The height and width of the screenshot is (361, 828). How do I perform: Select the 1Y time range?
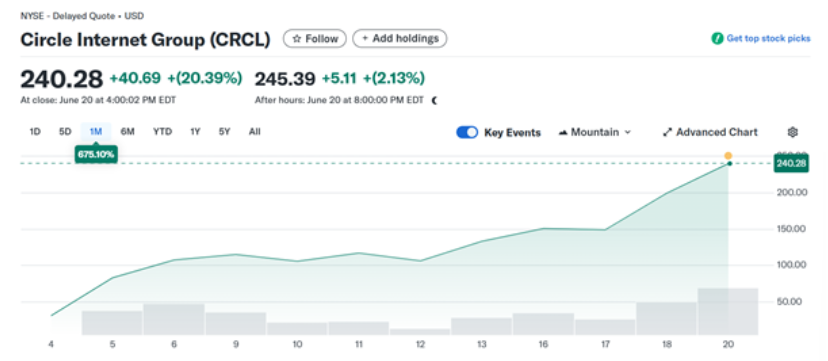click(x=195, y=131)
